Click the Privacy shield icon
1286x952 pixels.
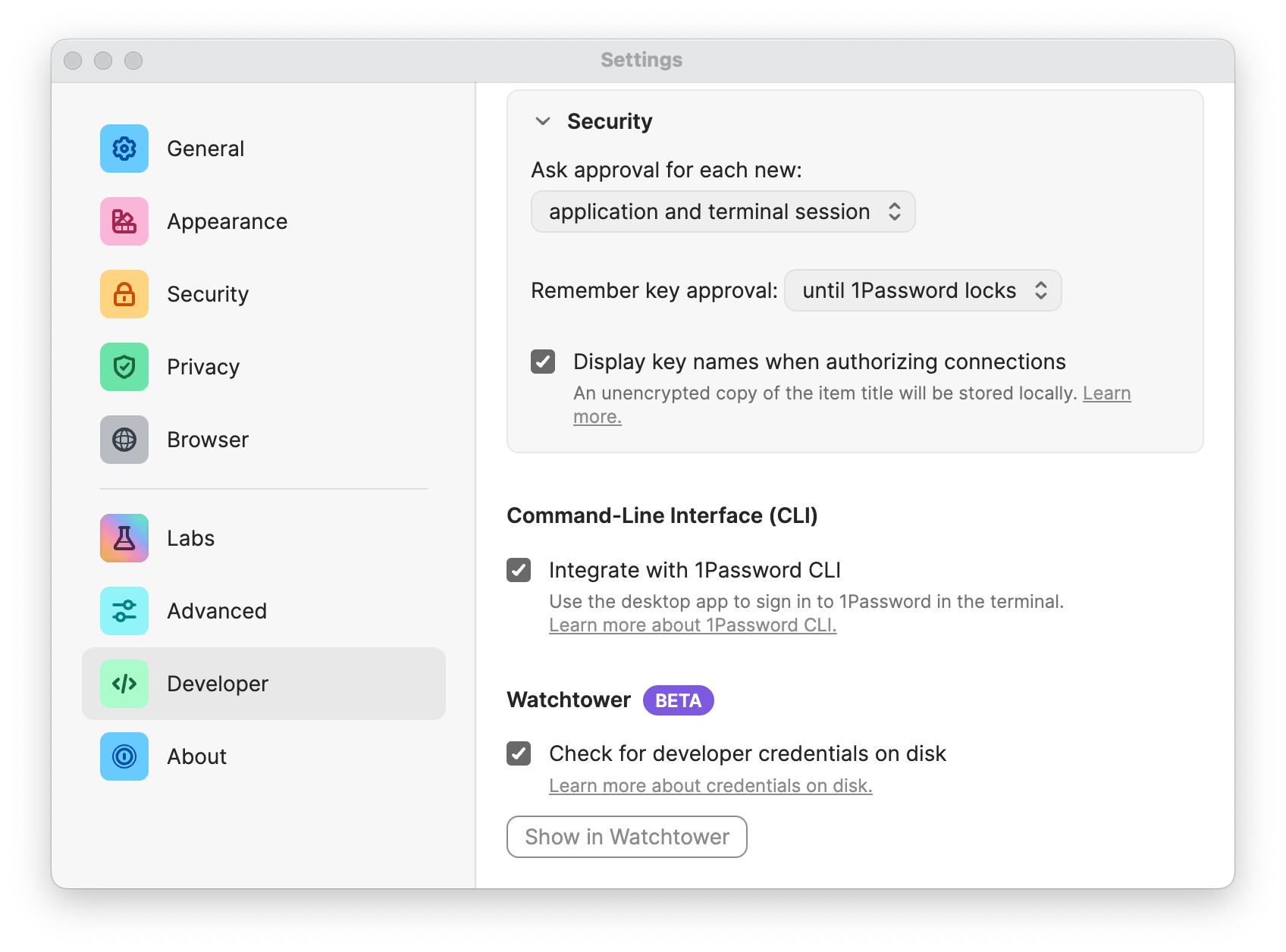point(124,367)
